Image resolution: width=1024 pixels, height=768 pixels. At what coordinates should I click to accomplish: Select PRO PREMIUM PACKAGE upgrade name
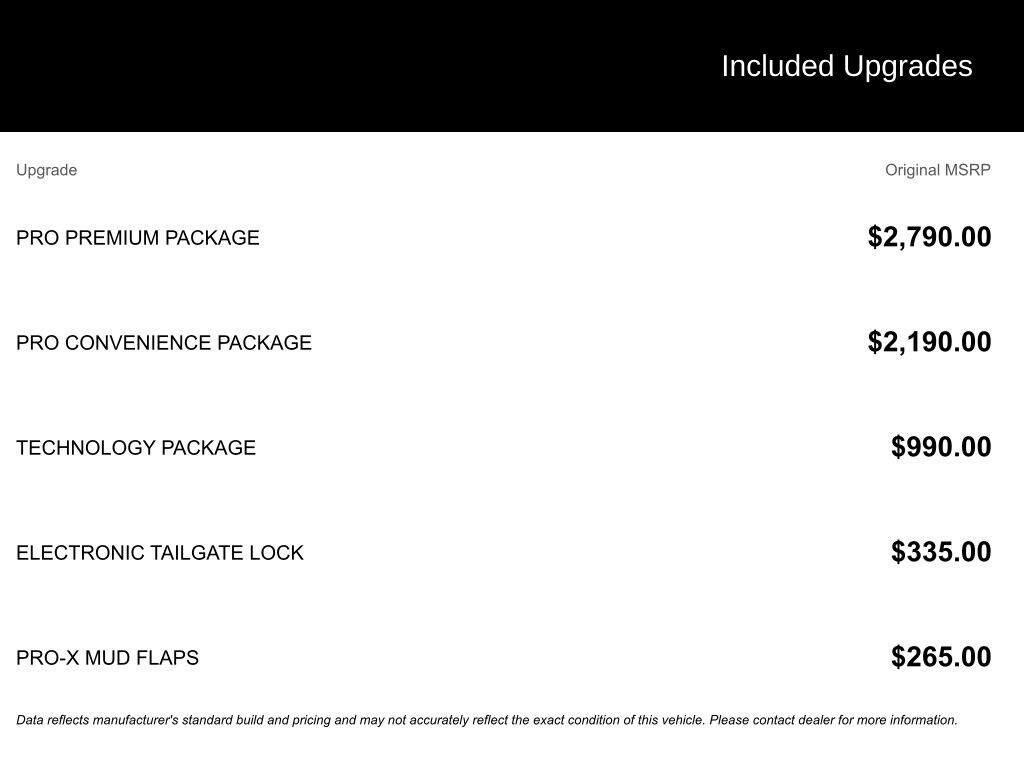(137, 238)
